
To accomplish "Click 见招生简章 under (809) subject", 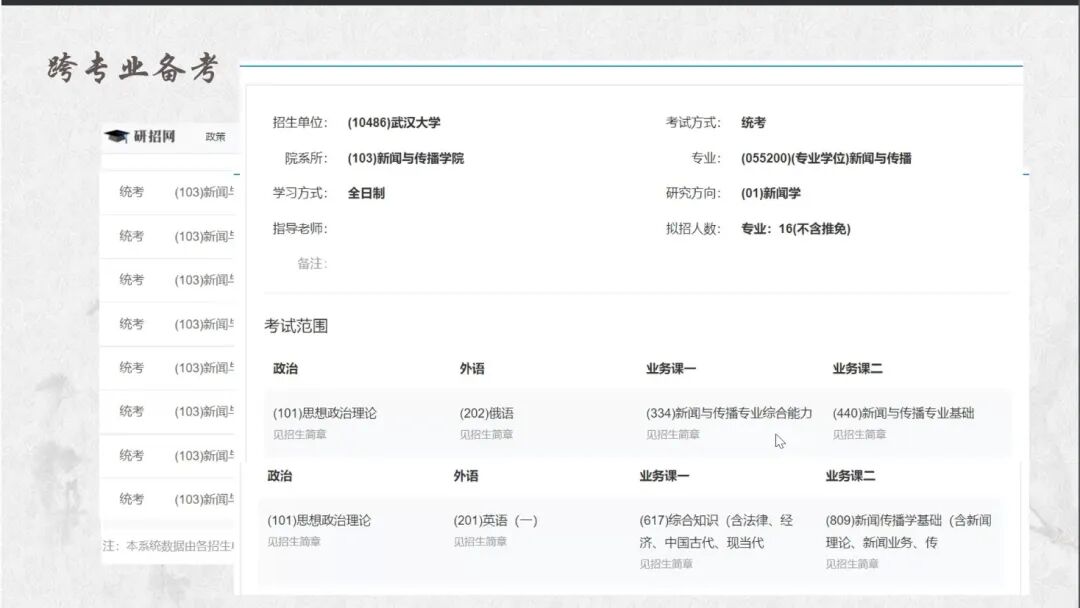I will click(852, 564).
